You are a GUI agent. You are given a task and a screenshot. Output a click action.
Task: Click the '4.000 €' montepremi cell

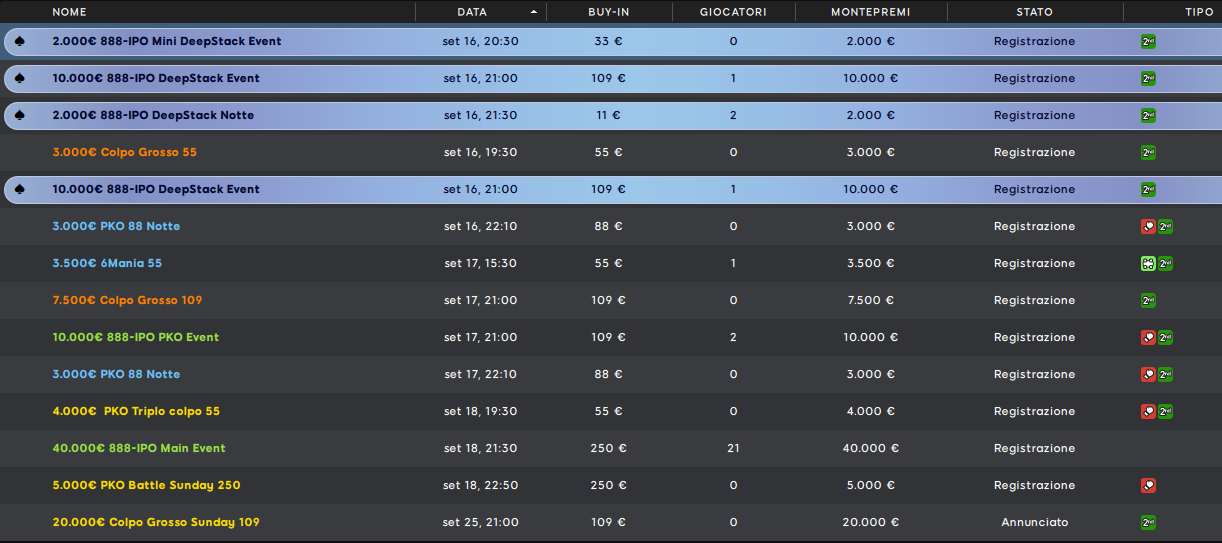pyautogui.click(x=870, y=412)
